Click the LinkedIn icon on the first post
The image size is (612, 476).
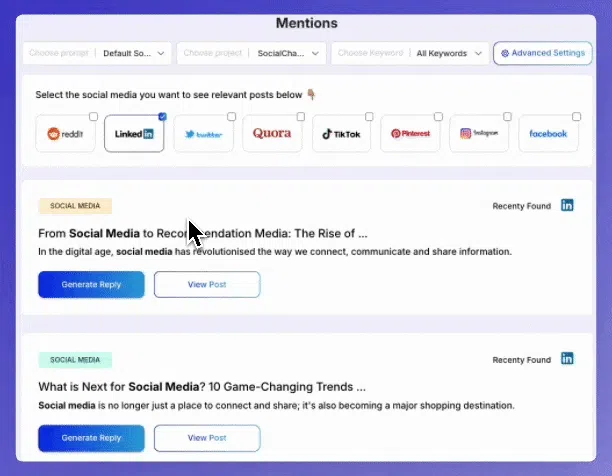pyautogui.click(x=567, y=205)
